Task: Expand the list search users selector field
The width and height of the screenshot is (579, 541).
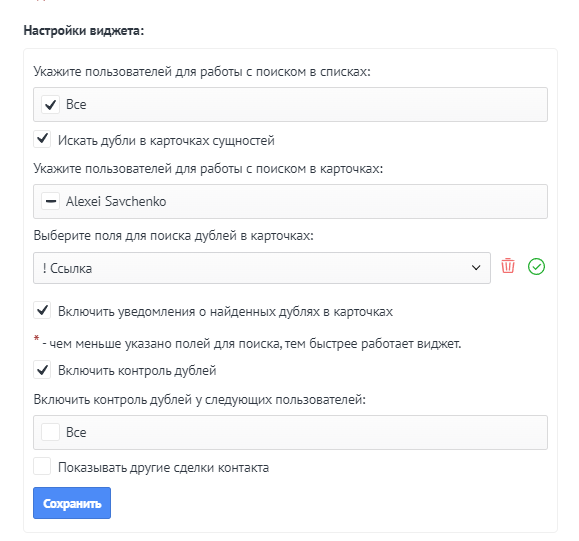Action: click(x=290, y=105)
